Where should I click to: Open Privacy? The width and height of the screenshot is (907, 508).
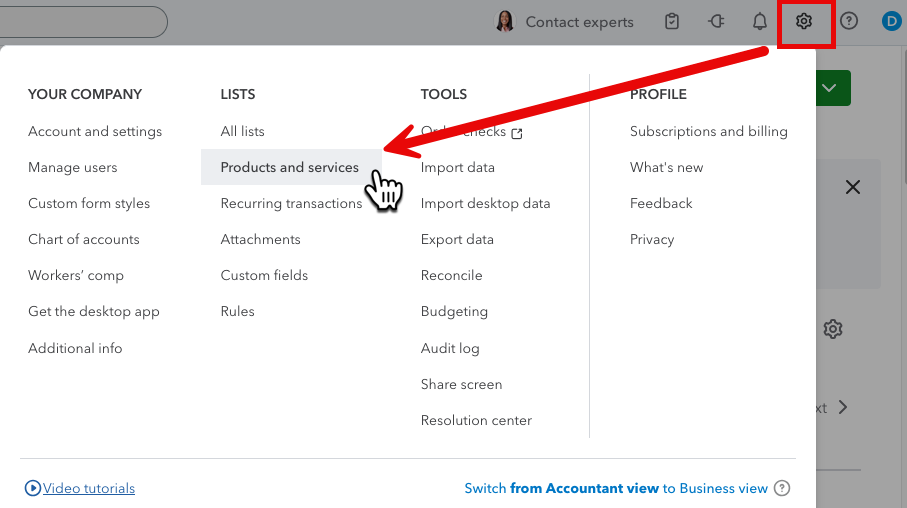[x=652, y=240]
